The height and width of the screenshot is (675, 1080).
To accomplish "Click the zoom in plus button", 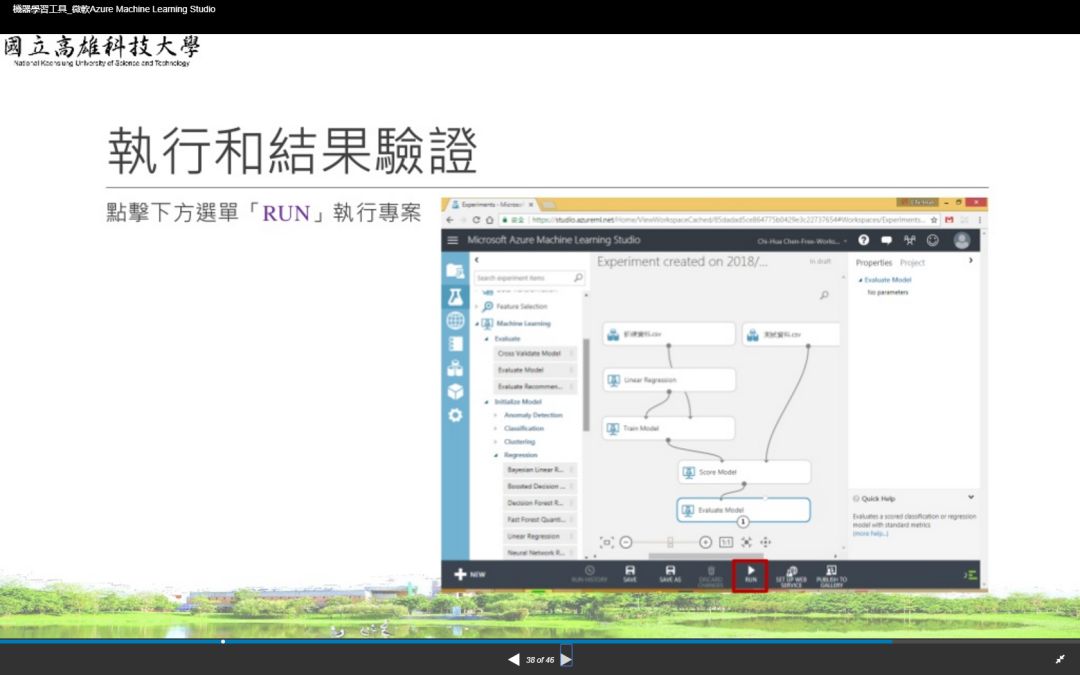I will 705,543.
